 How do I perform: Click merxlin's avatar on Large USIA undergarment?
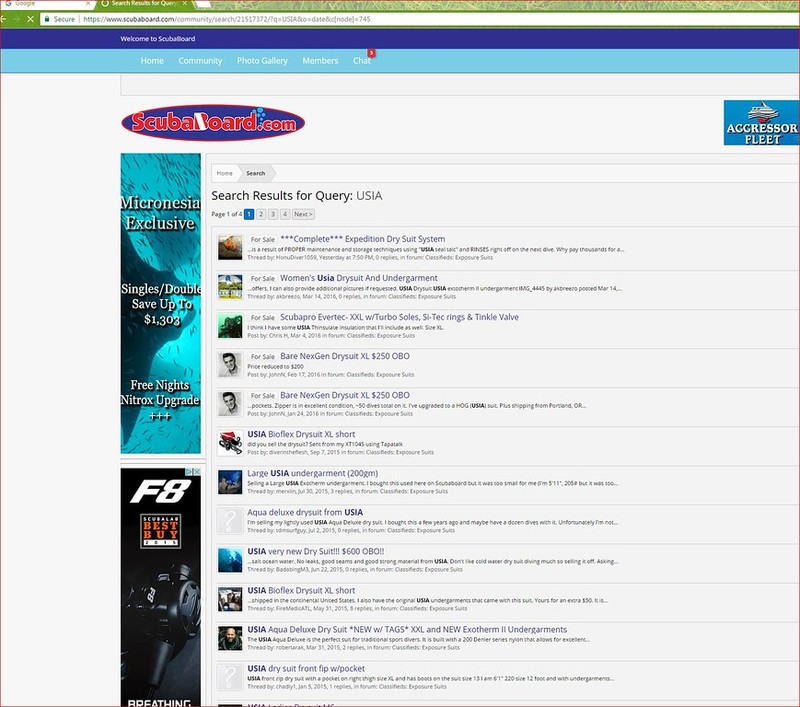click(230, 482)
